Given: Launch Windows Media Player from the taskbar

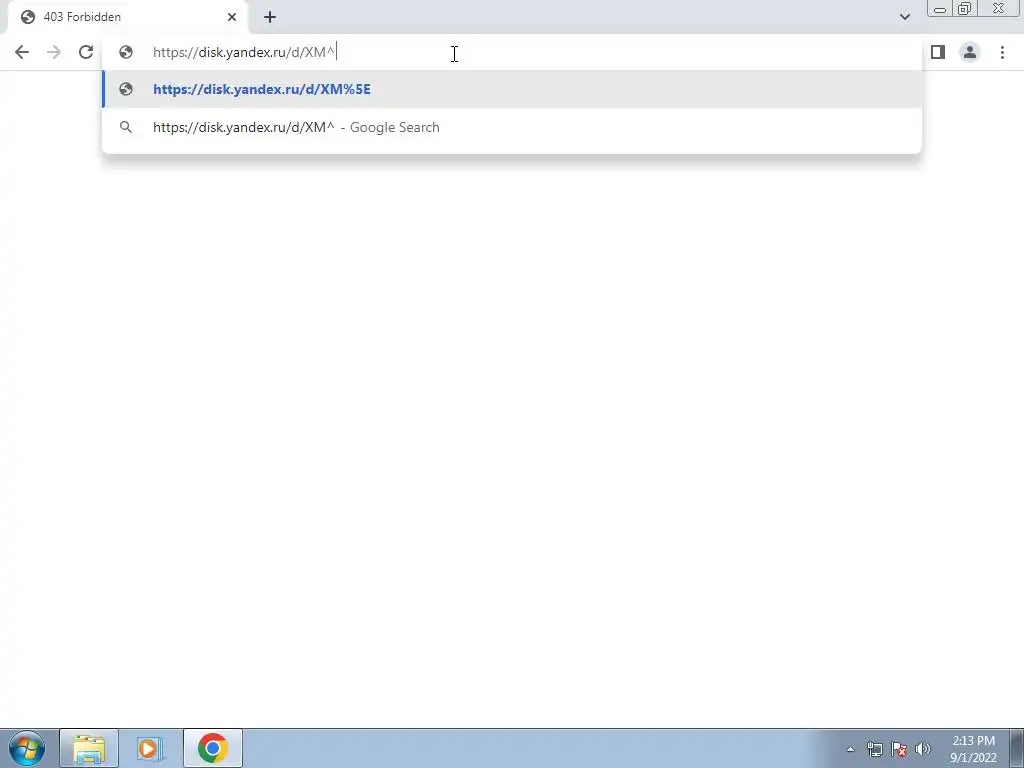Looking at the screenshot, I should click(x=150, y=748).
